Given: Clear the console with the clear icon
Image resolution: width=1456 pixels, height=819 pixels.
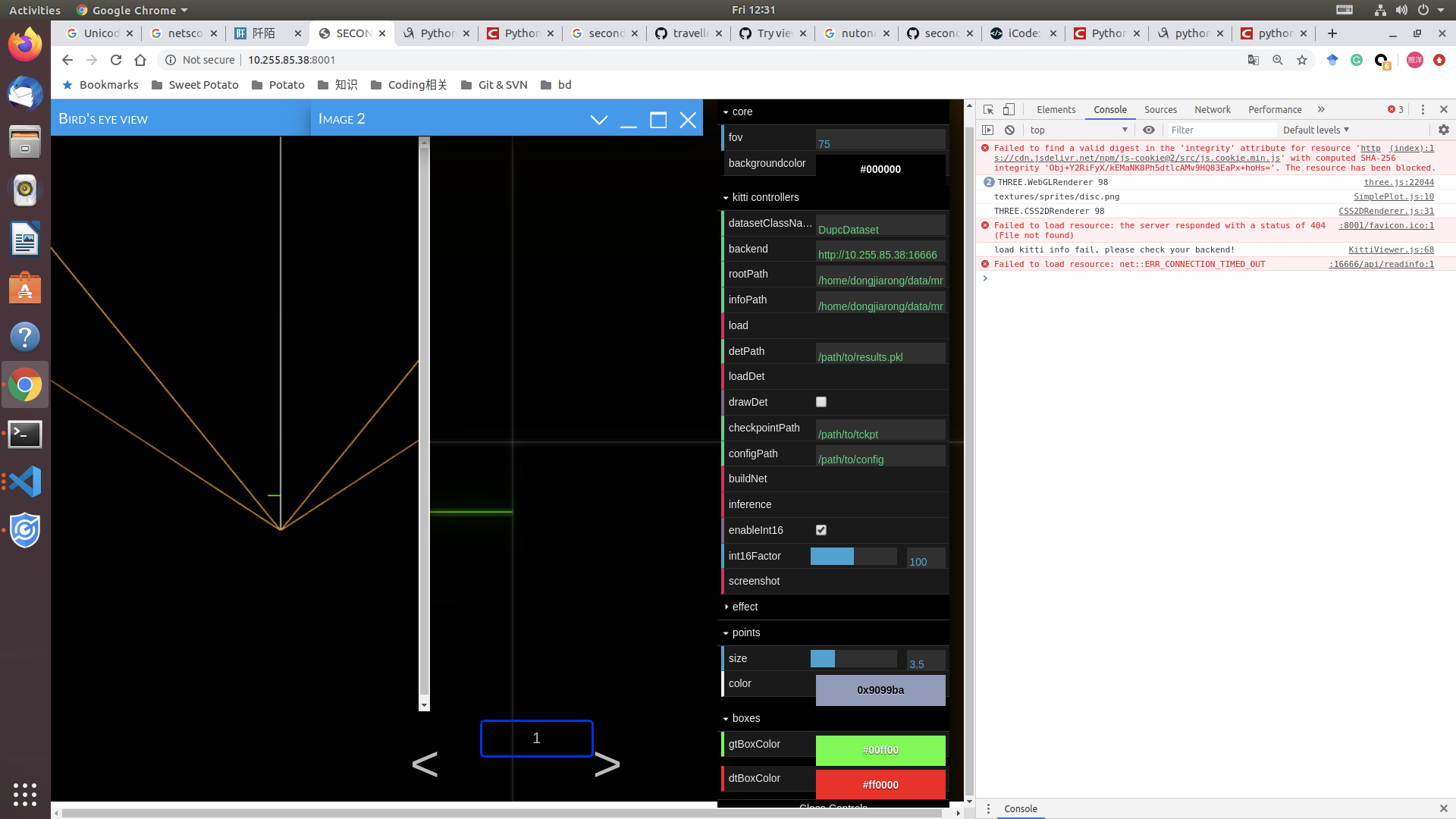Looking at the screenshot, I should (x=1009, y=130).
